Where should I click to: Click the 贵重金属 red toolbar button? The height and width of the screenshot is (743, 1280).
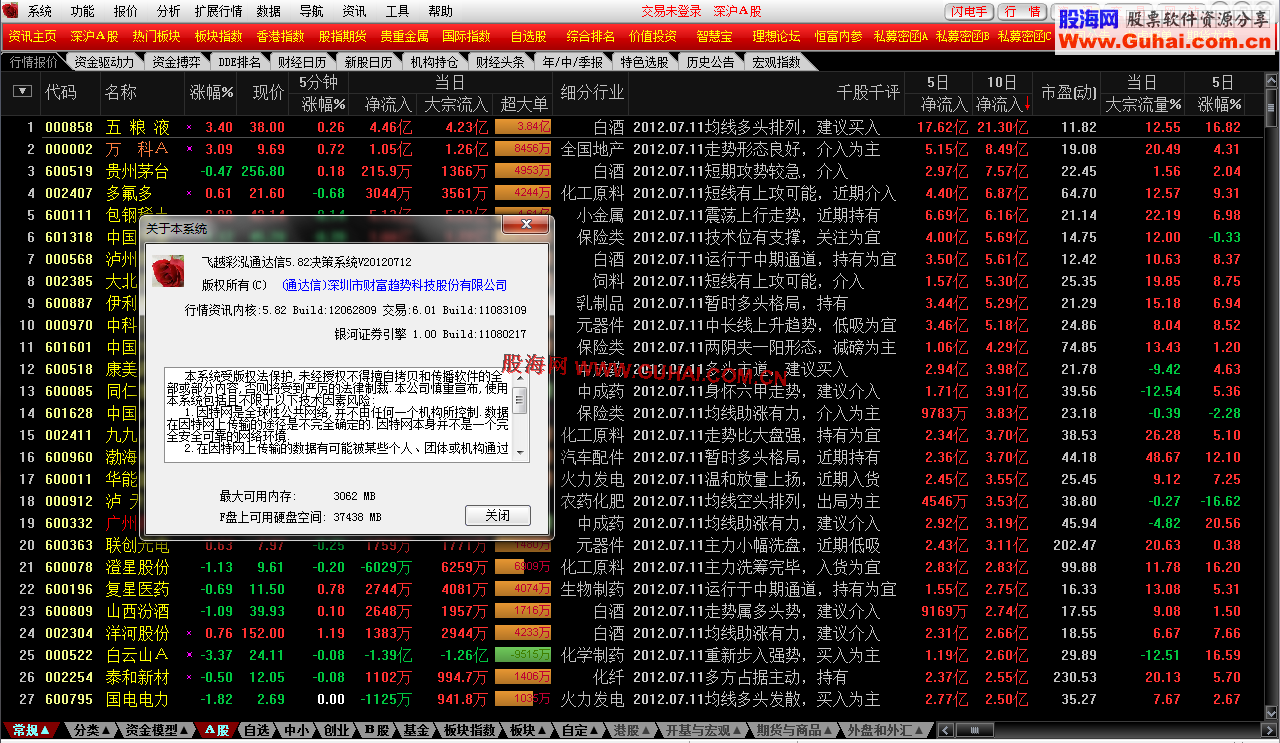coord(405,36)
